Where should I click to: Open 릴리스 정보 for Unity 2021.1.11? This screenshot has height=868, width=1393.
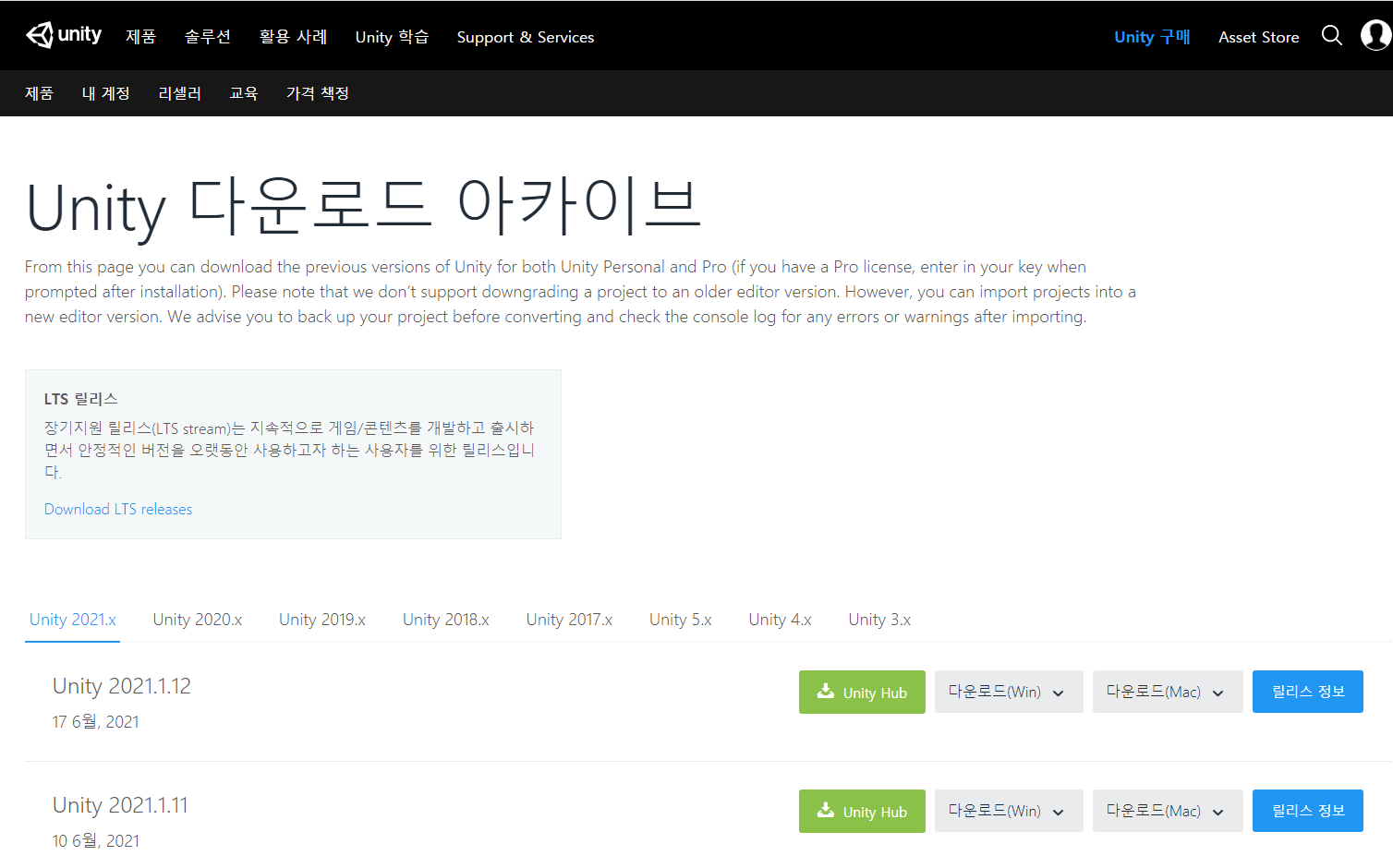tap(1308, 811)
